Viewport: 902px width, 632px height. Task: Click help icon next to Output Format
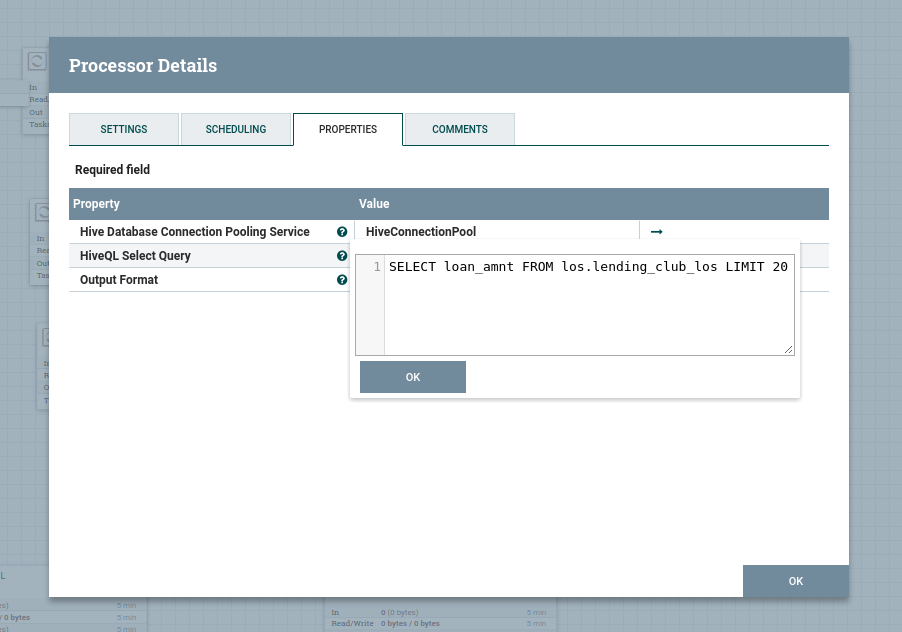[x=342, y=280]
